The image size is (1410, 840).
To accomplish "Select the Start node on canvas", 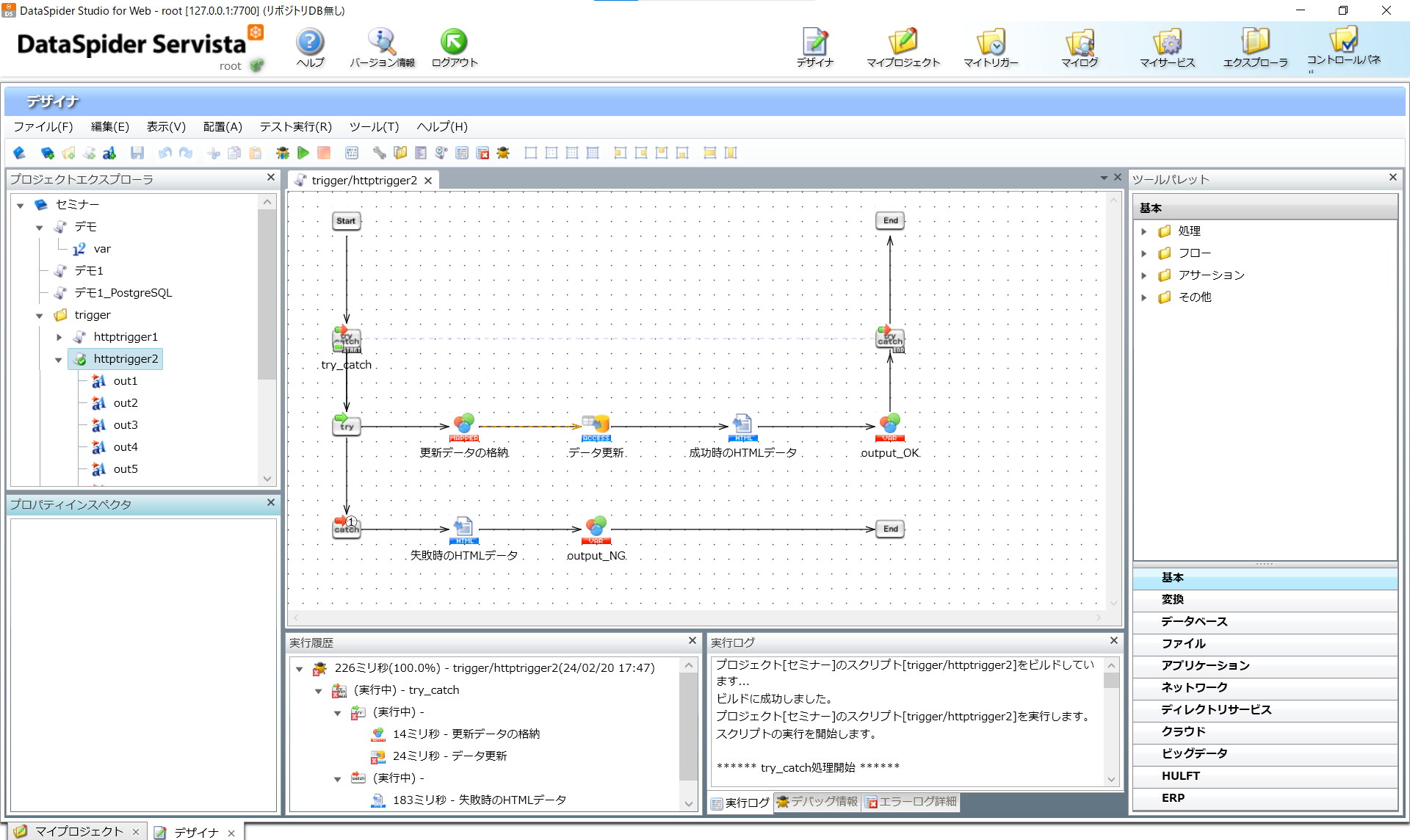I will (346, 221).
